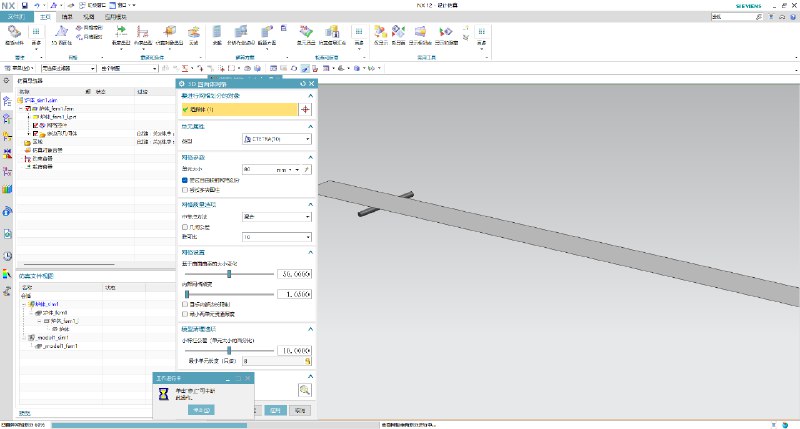This screenshot has width=800, height=429.
Task: Click the red crosshair select body icon
Action: coord(305,109)
